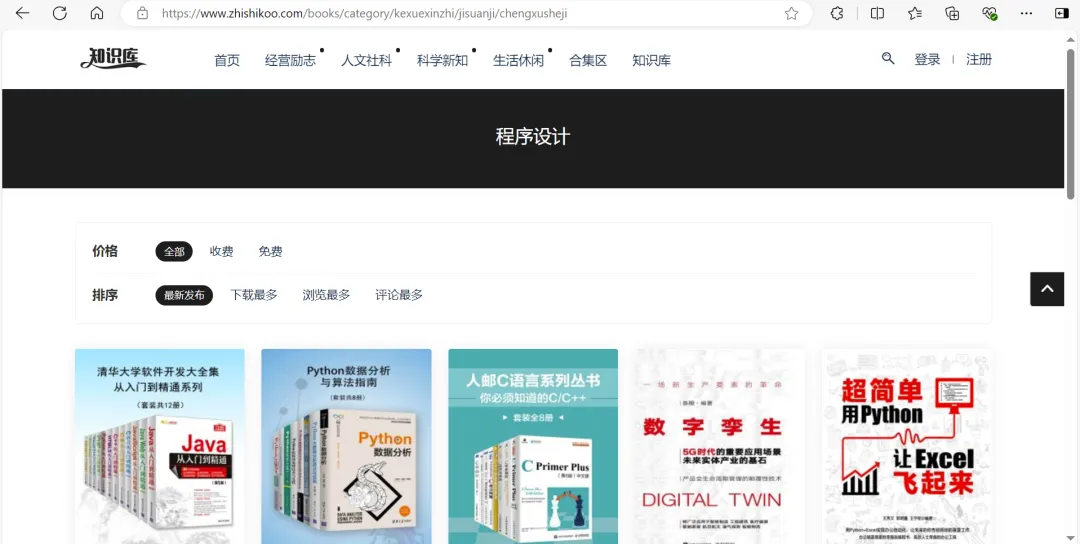Click the 登录 link

point(927,59)
